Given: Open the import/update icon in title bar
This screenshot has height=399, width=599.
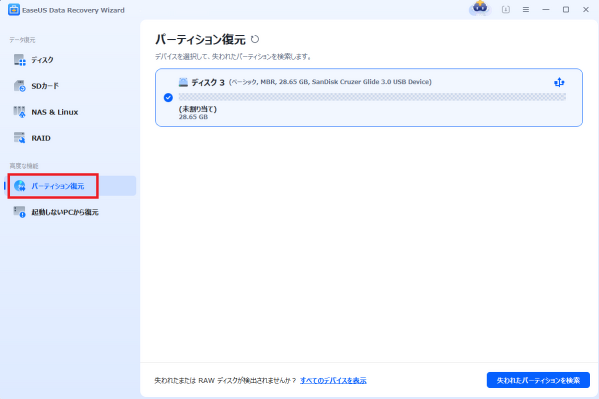Looking at the screenshot, I should pos(506,10).
